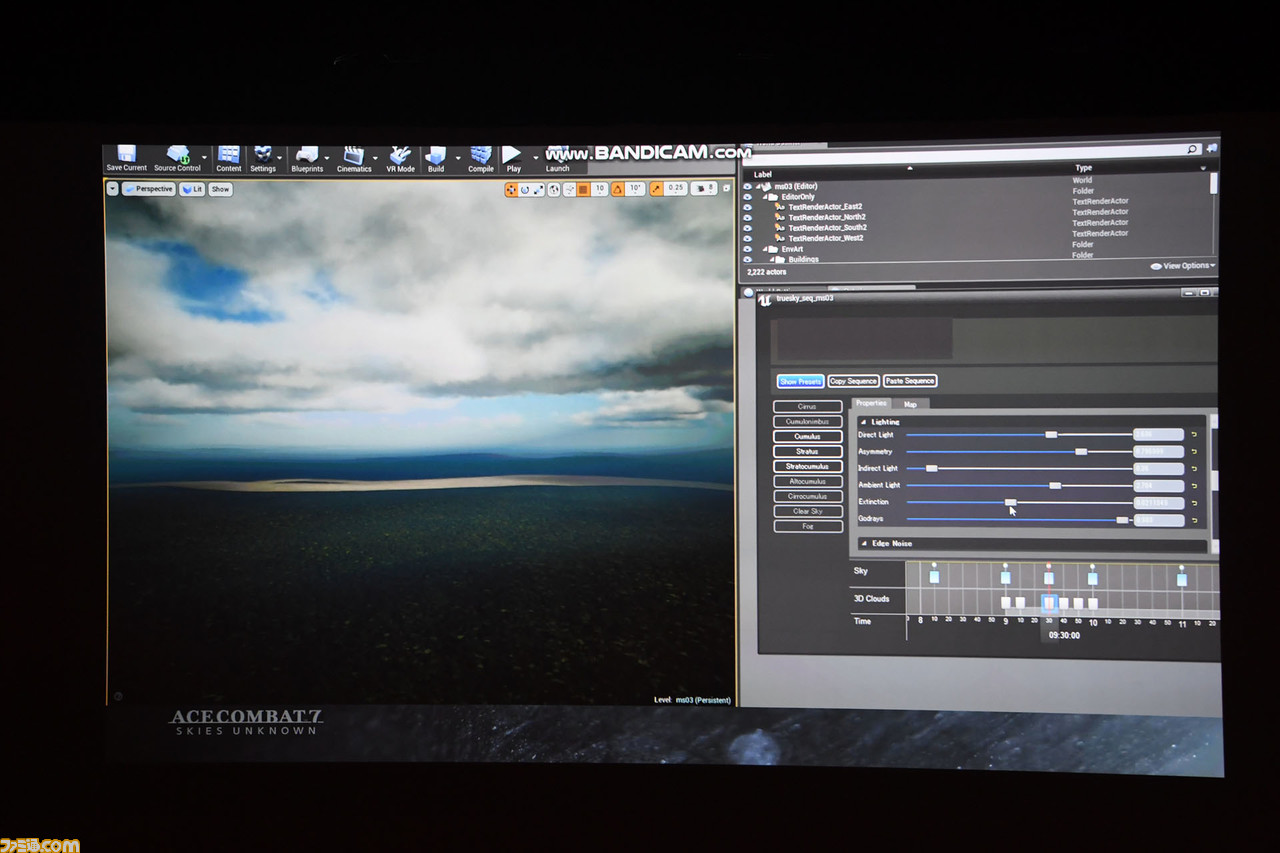Reset Extinction with its yellow arrow
Image resolution: width=1280 pixels, height=853 pixels.
click(x=1194, y=503)
